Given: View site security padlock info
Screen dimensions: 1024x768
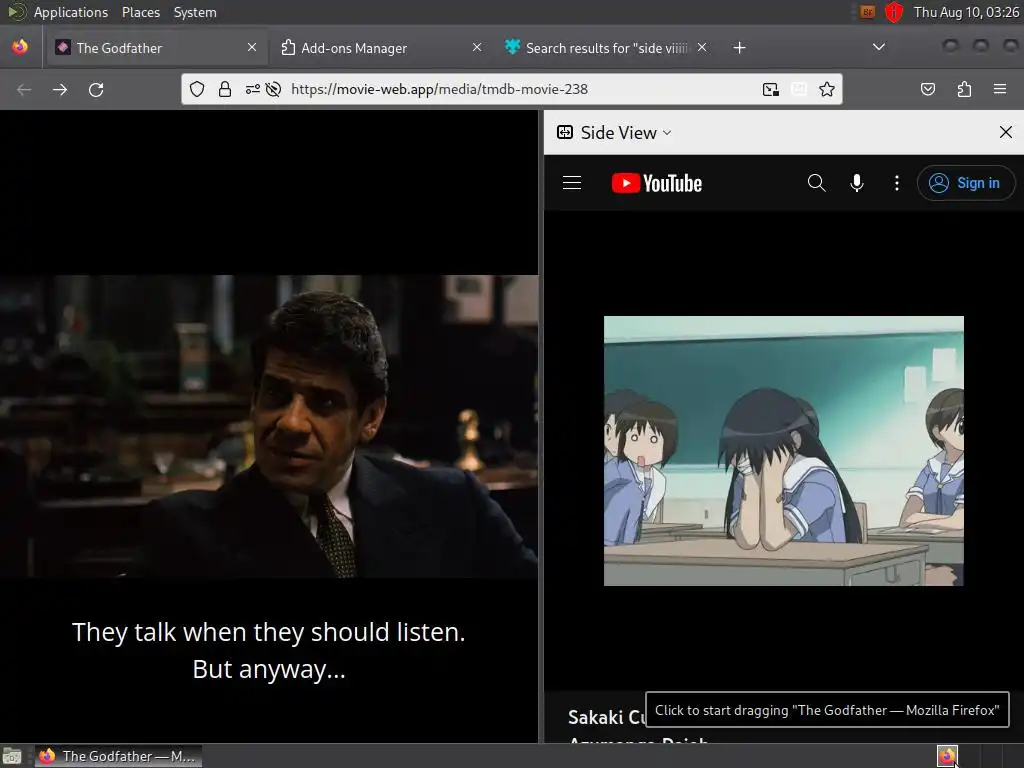Looking at the screenshot, I should tap(225, 89).
